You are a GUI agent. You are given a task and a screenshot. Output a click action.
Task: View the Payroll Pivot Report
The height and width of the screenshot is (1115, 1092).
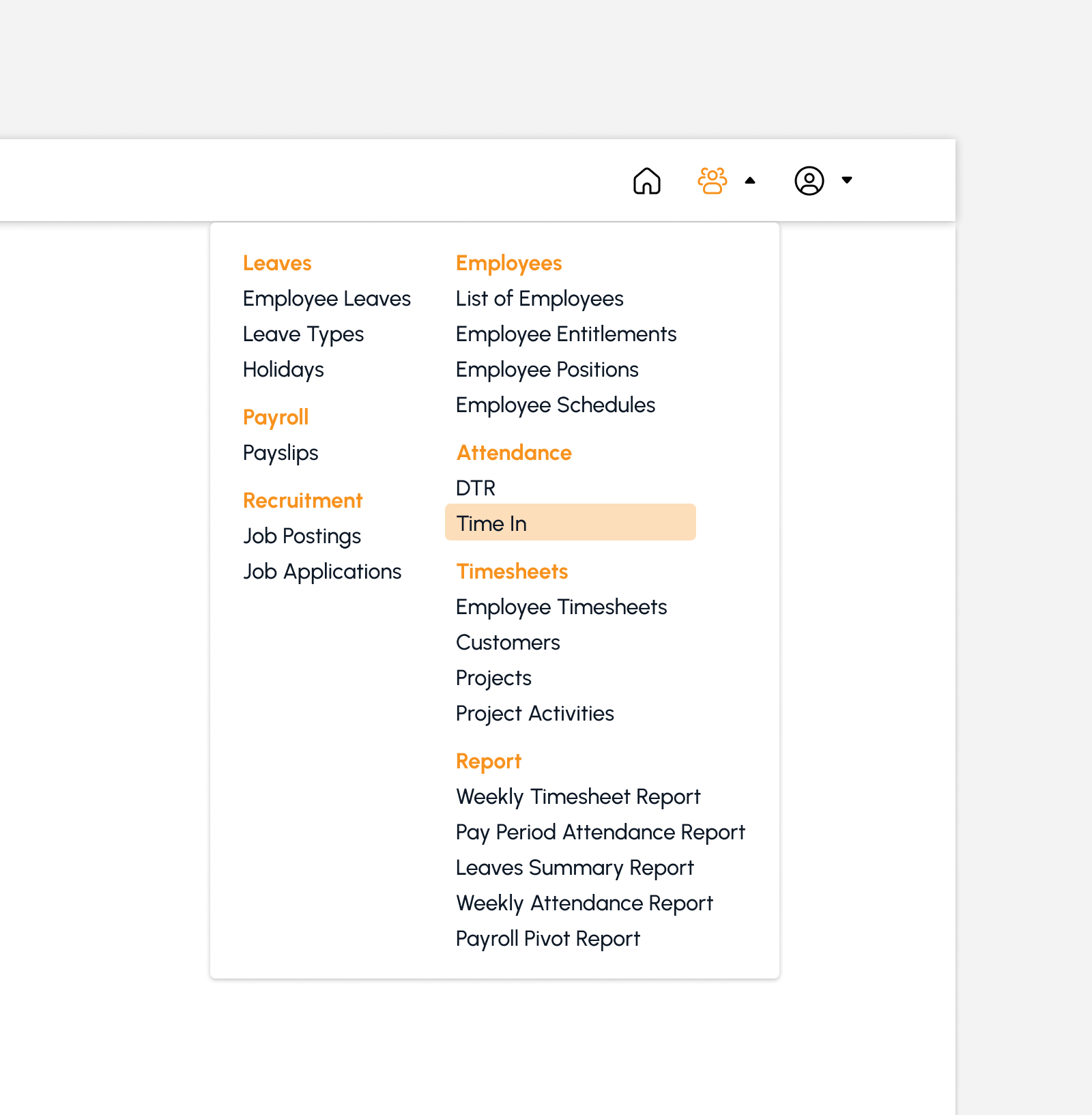548,939
